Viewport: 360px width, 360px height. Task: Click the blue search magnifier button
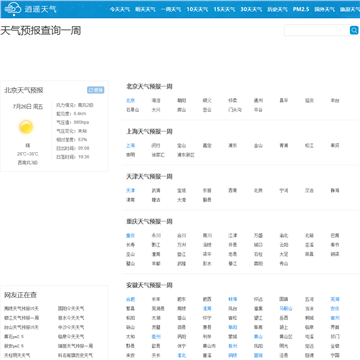(354, 30)
